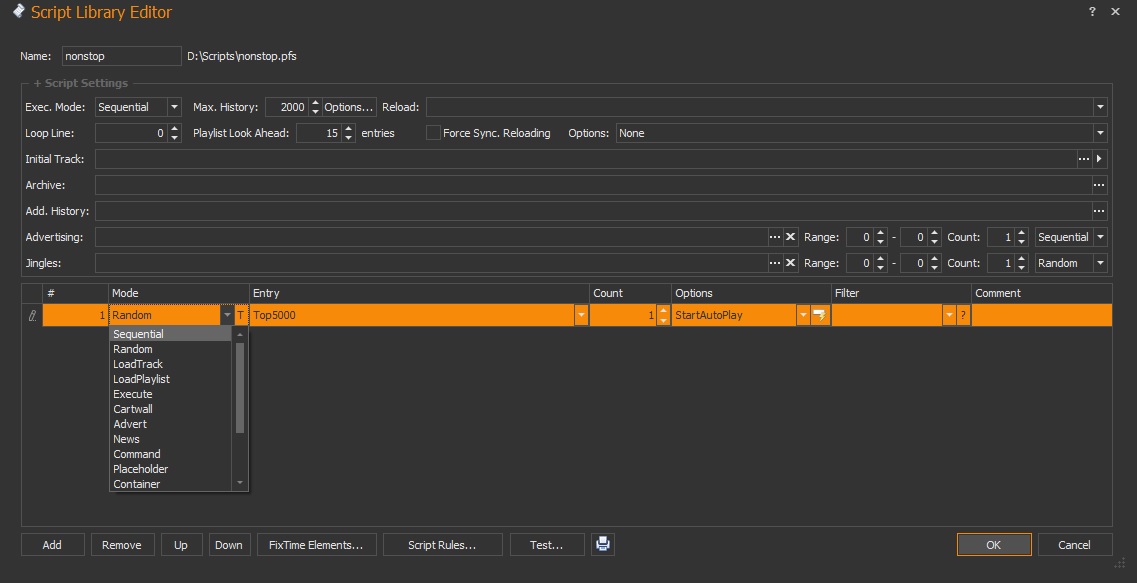The height and width of the screenshot is (583, 1137).
Task: Click the Name input field
Action: coord(121,56)
